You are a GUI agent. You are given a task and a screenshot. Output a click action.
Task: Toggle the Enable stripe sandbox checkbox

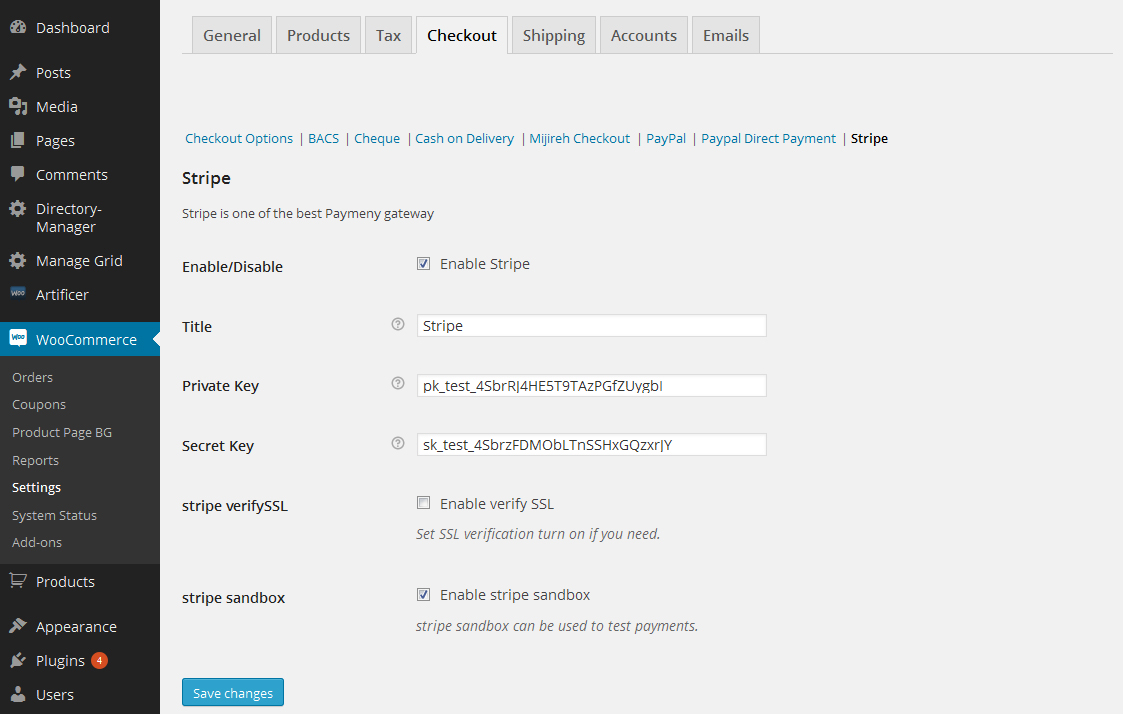point(424,594)
